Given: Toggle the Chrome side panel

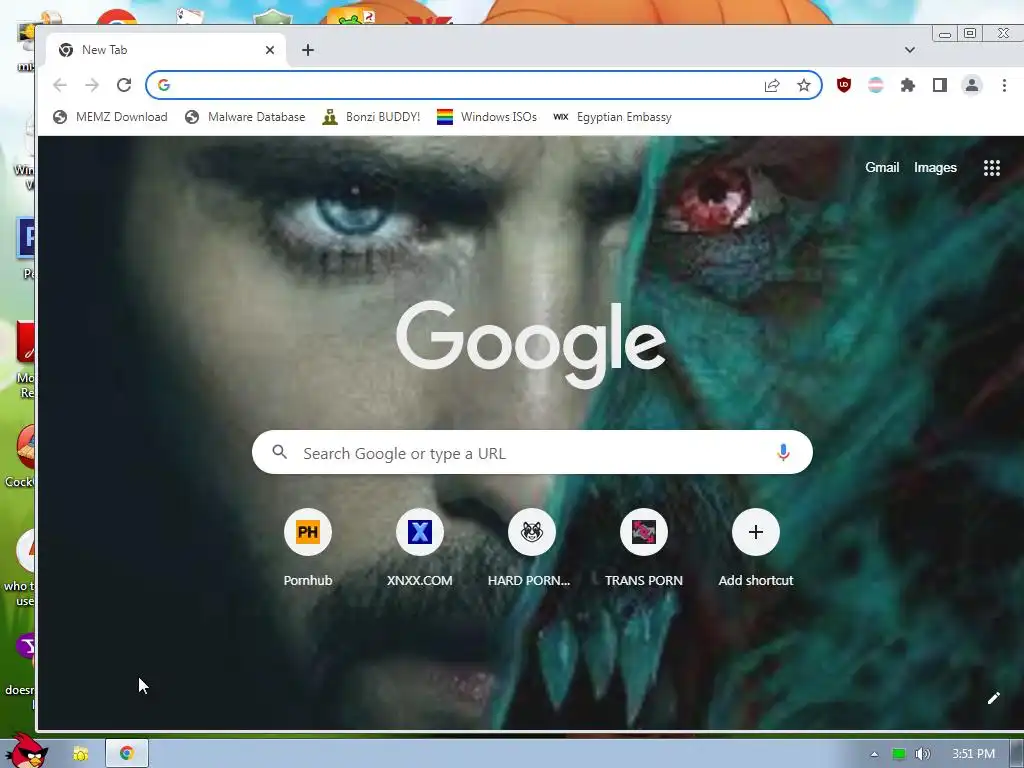Looking at the screenshot, I should tap(940, 85).
